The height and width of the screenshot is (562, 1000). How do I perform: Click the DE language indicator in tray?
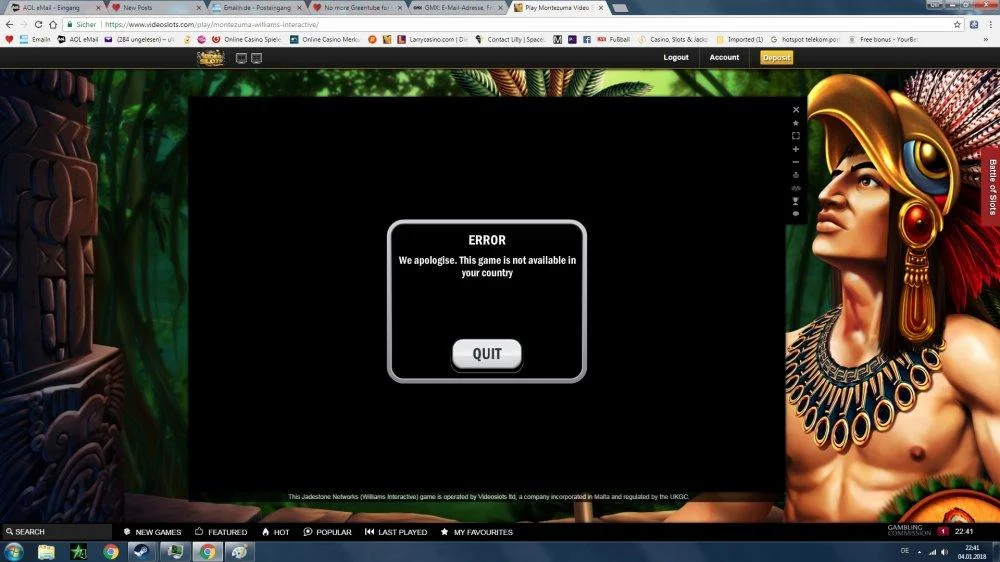[904, 551]
